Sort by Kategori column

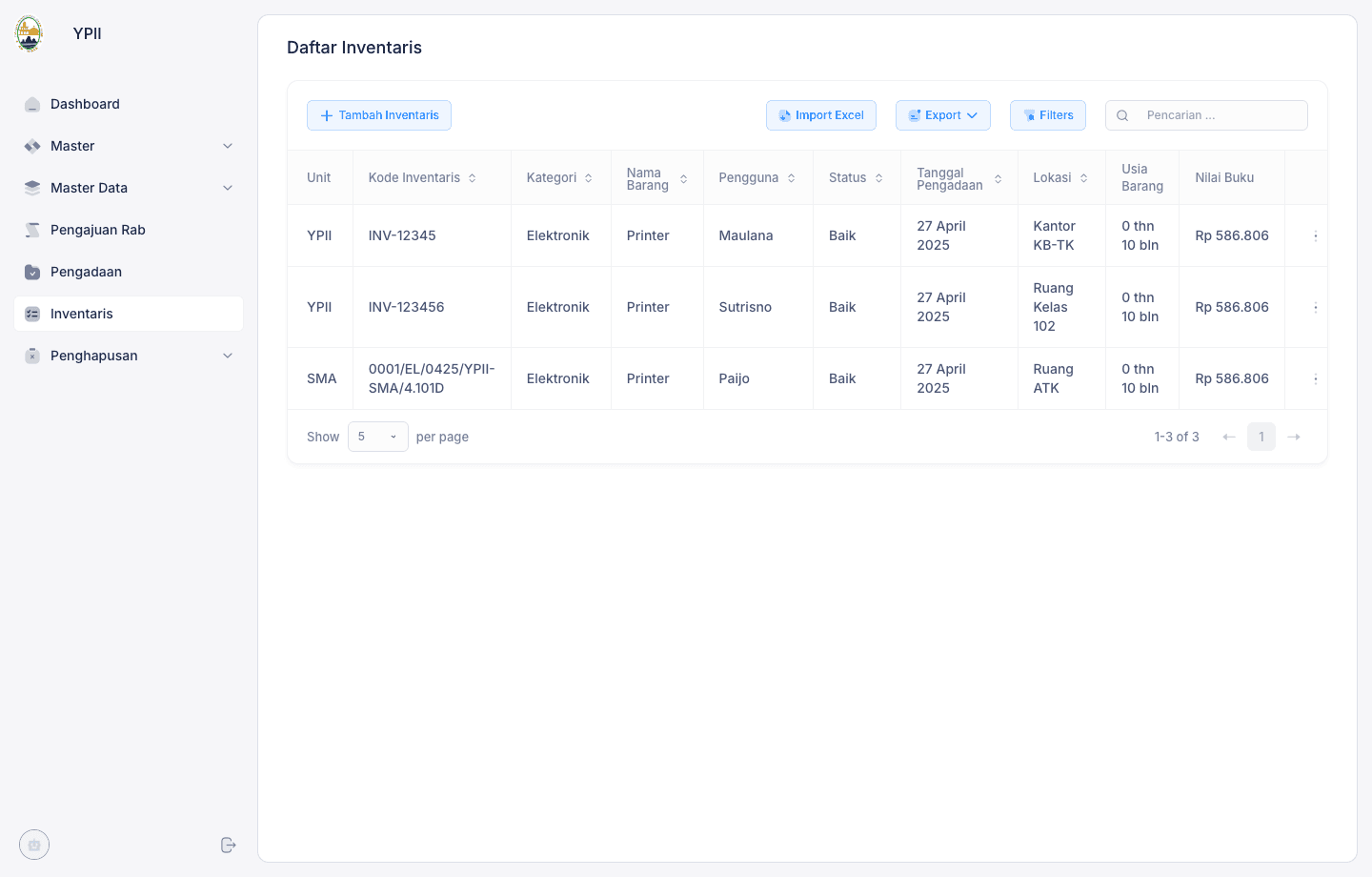pyautogui.click(x=589, y=178)
